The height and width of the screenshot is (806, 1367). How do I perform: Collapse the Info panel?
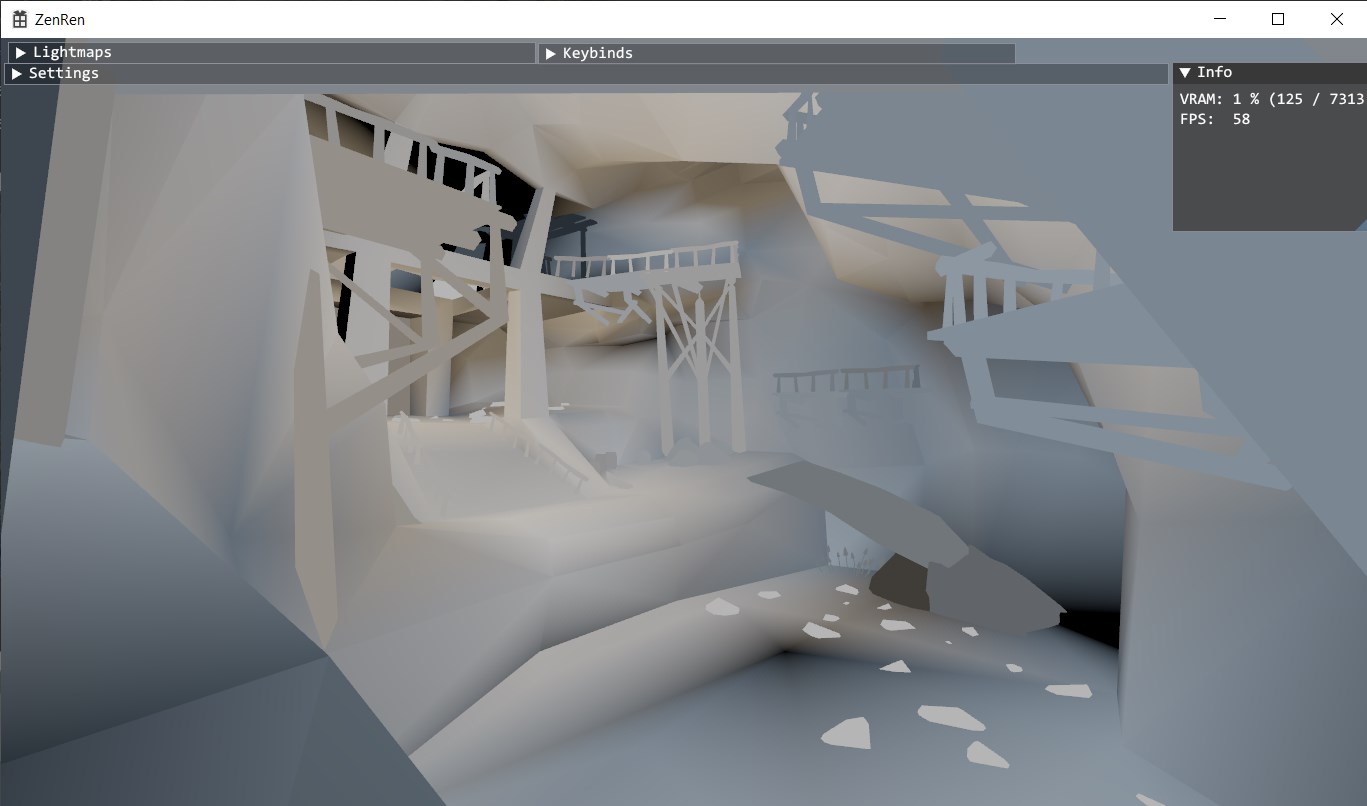(x=1185, y=72)
